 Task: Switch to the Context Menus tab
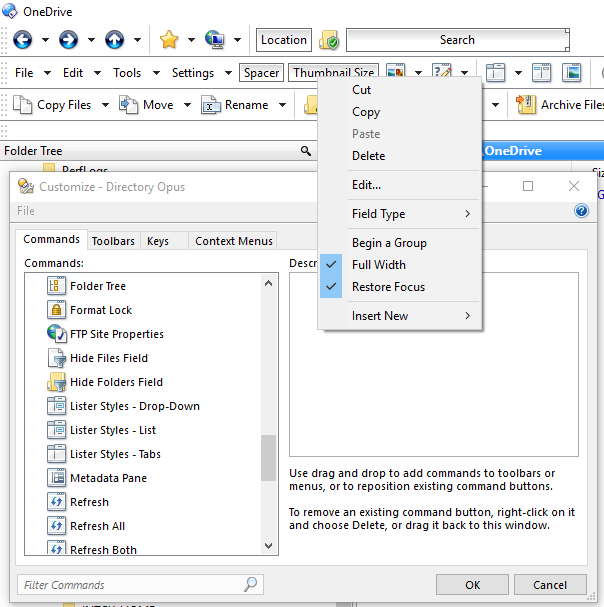coord(233,241)
